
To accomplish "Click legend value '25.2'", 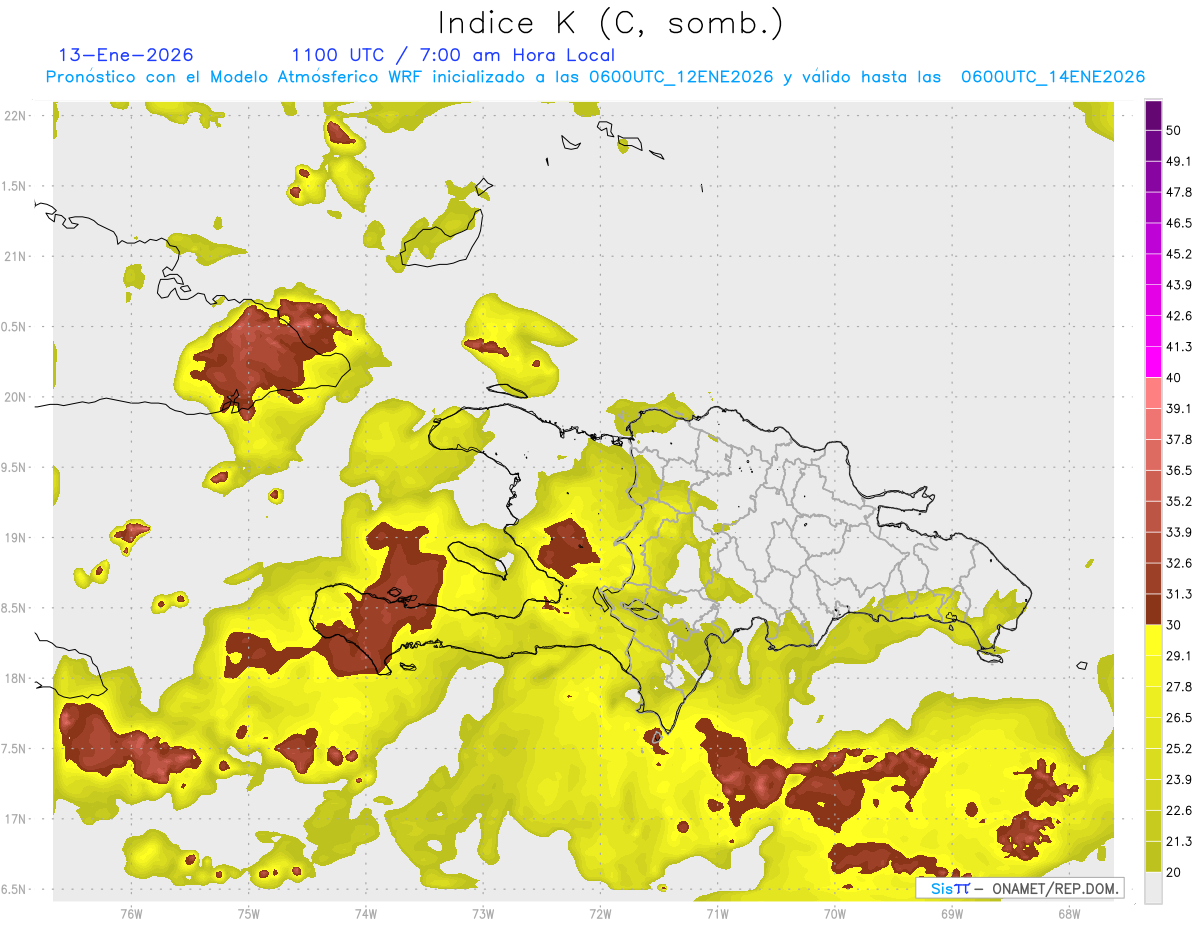I will coord(1178,749).
